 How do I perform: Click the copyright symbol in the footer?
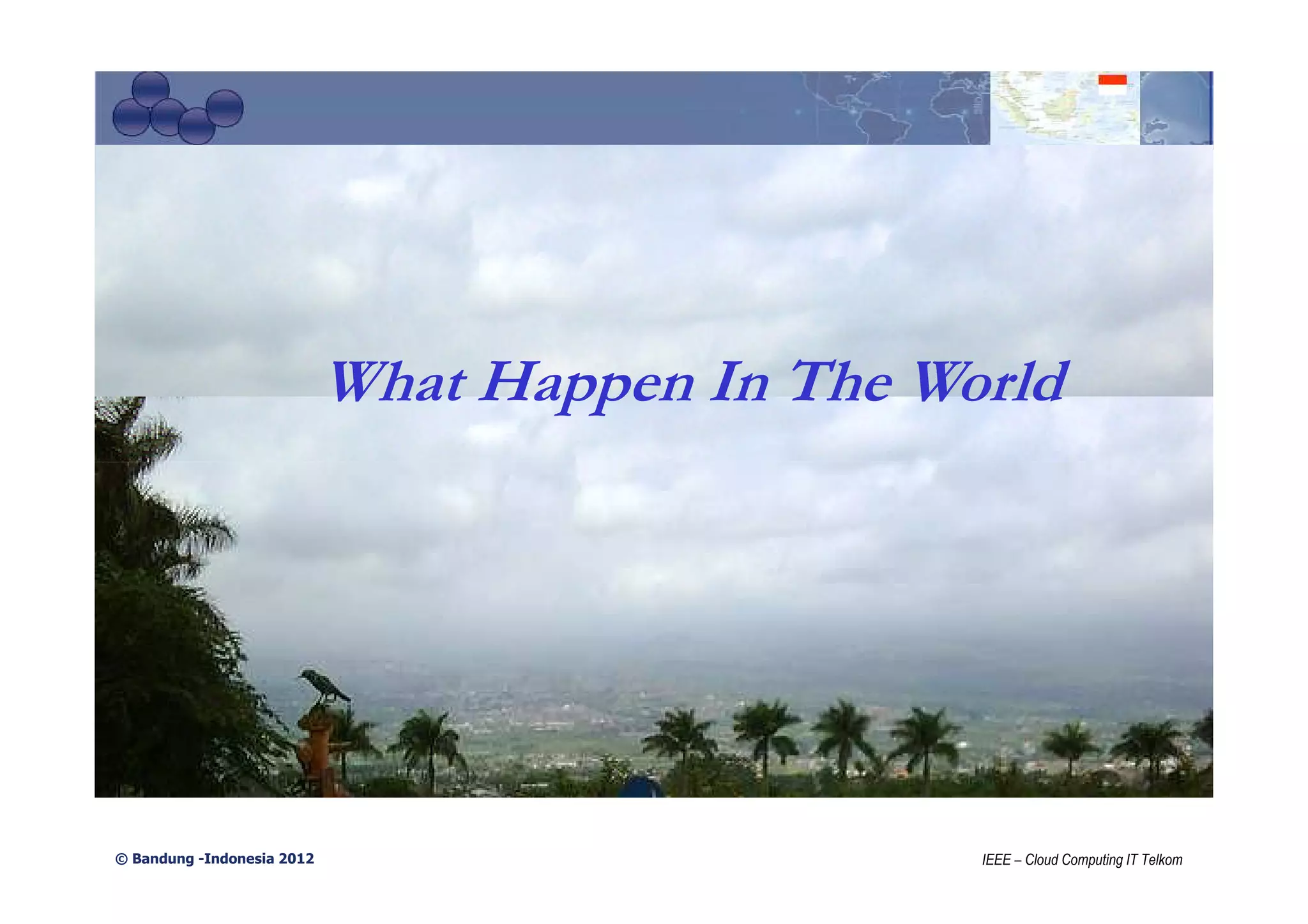click(x=121, y=859)
